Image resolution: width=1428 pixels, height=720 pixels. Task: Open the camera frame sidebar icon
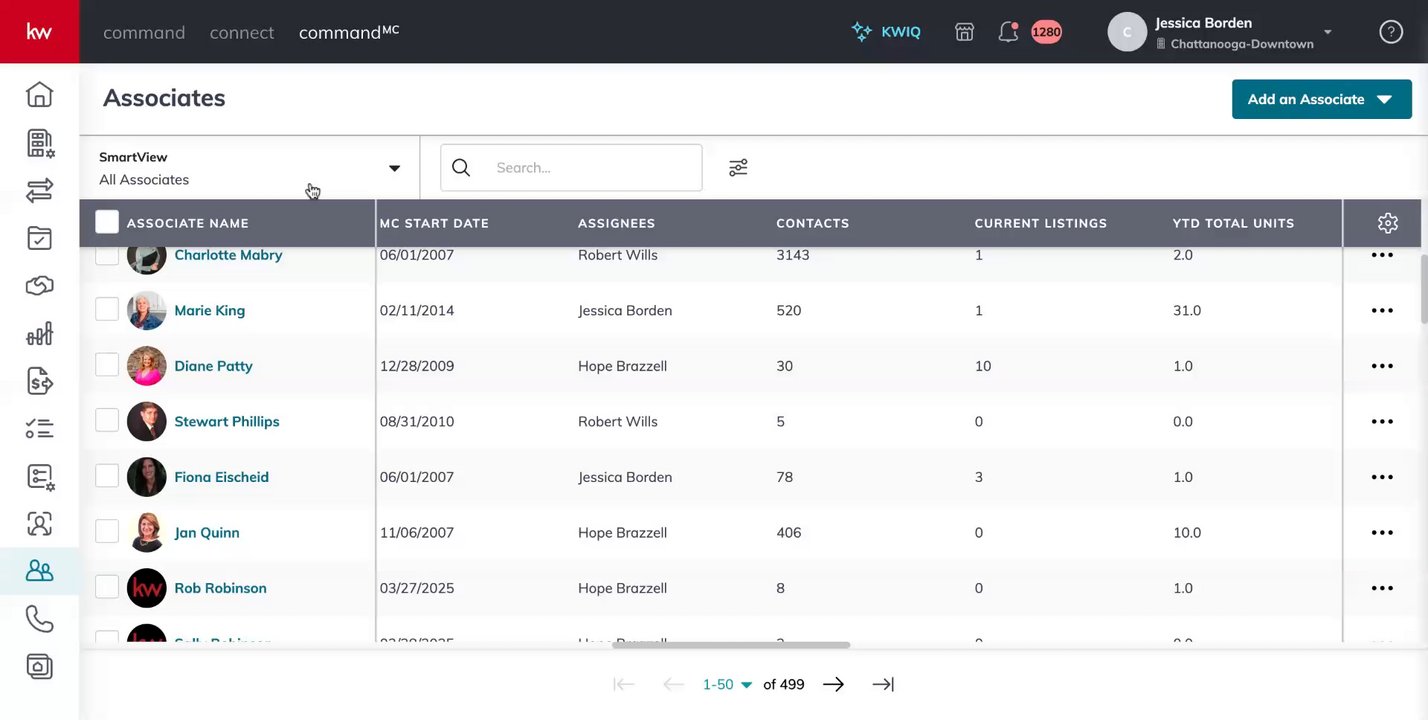[x=39, y=666]
